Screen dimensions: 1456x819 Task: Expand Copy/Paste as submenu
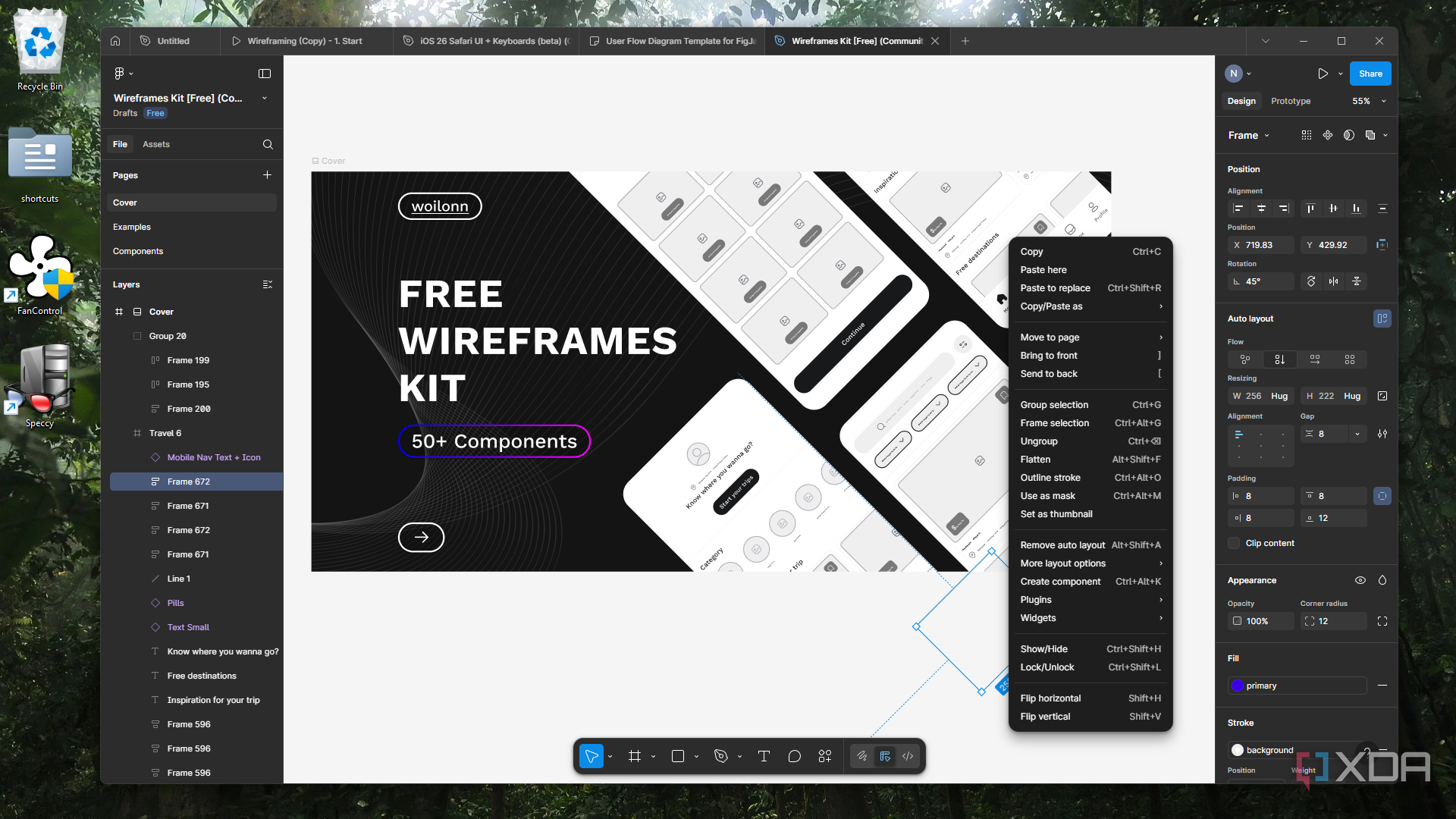[1090, 306]
